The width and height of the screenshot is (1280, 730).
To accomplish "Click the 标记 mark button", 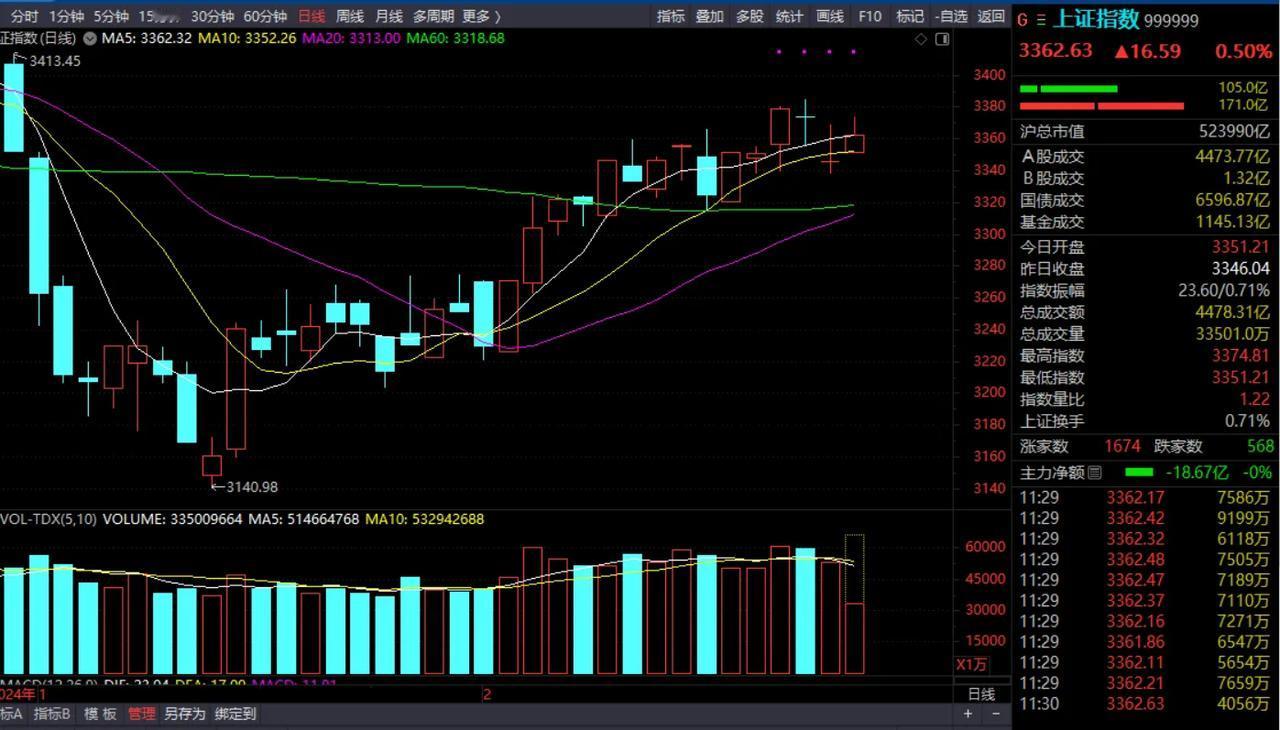I will click(x=910, y=16).
